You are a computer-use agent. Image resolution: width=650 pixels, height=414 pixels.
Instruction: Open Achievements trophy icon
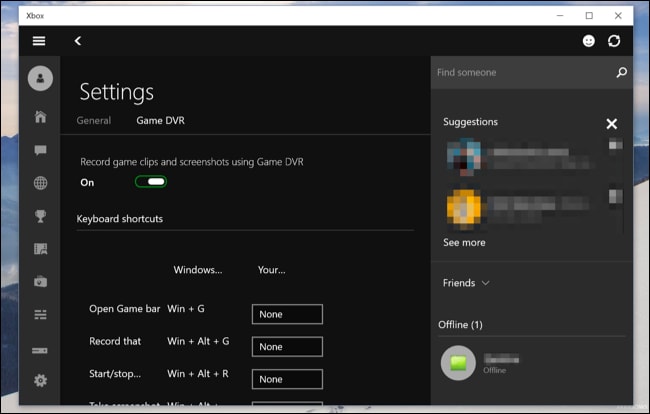[40, 216]
